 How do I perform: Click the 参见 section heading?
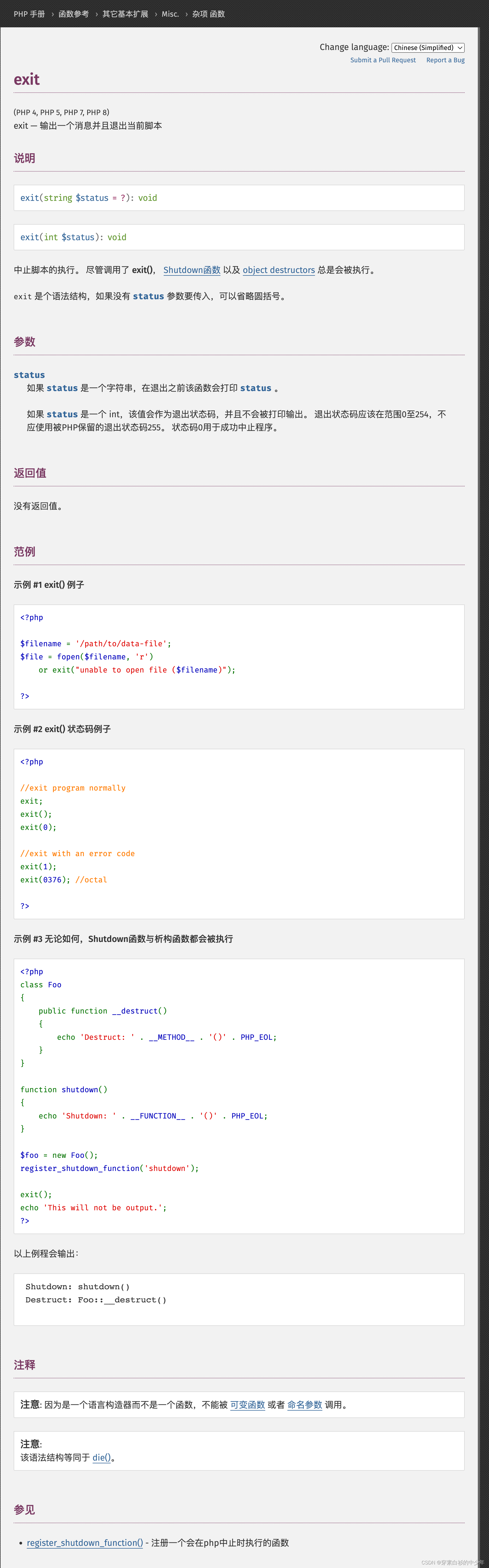pos(24,1510)
